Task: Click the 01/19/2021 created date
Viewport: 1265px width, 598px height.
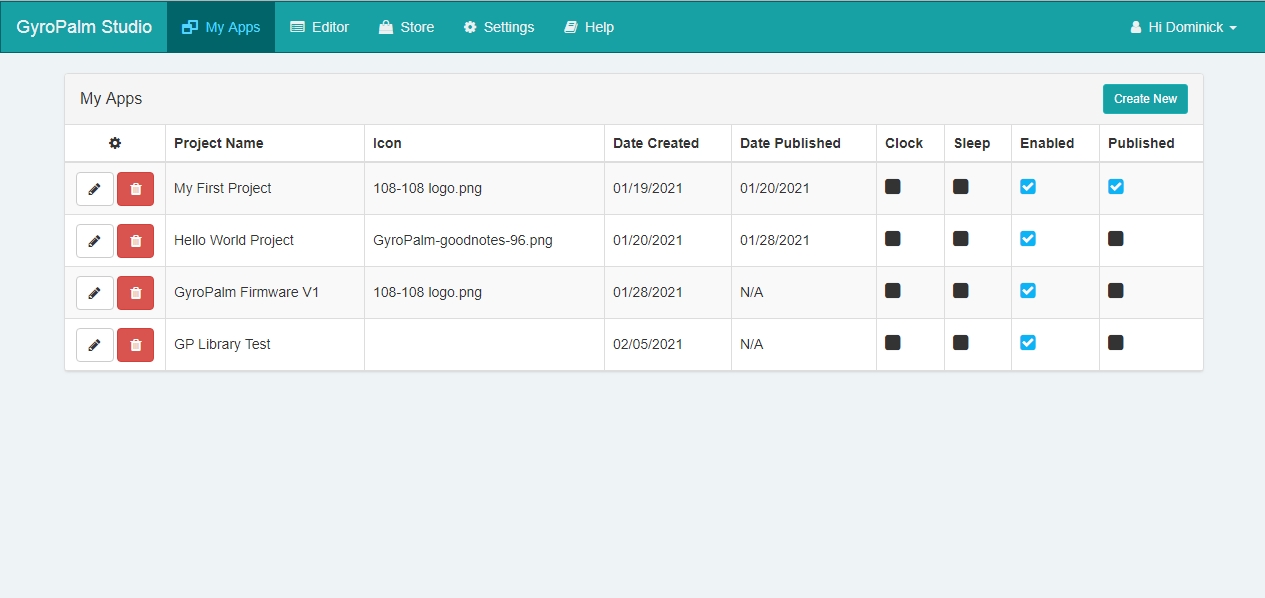Action: (x=648, y=188)
